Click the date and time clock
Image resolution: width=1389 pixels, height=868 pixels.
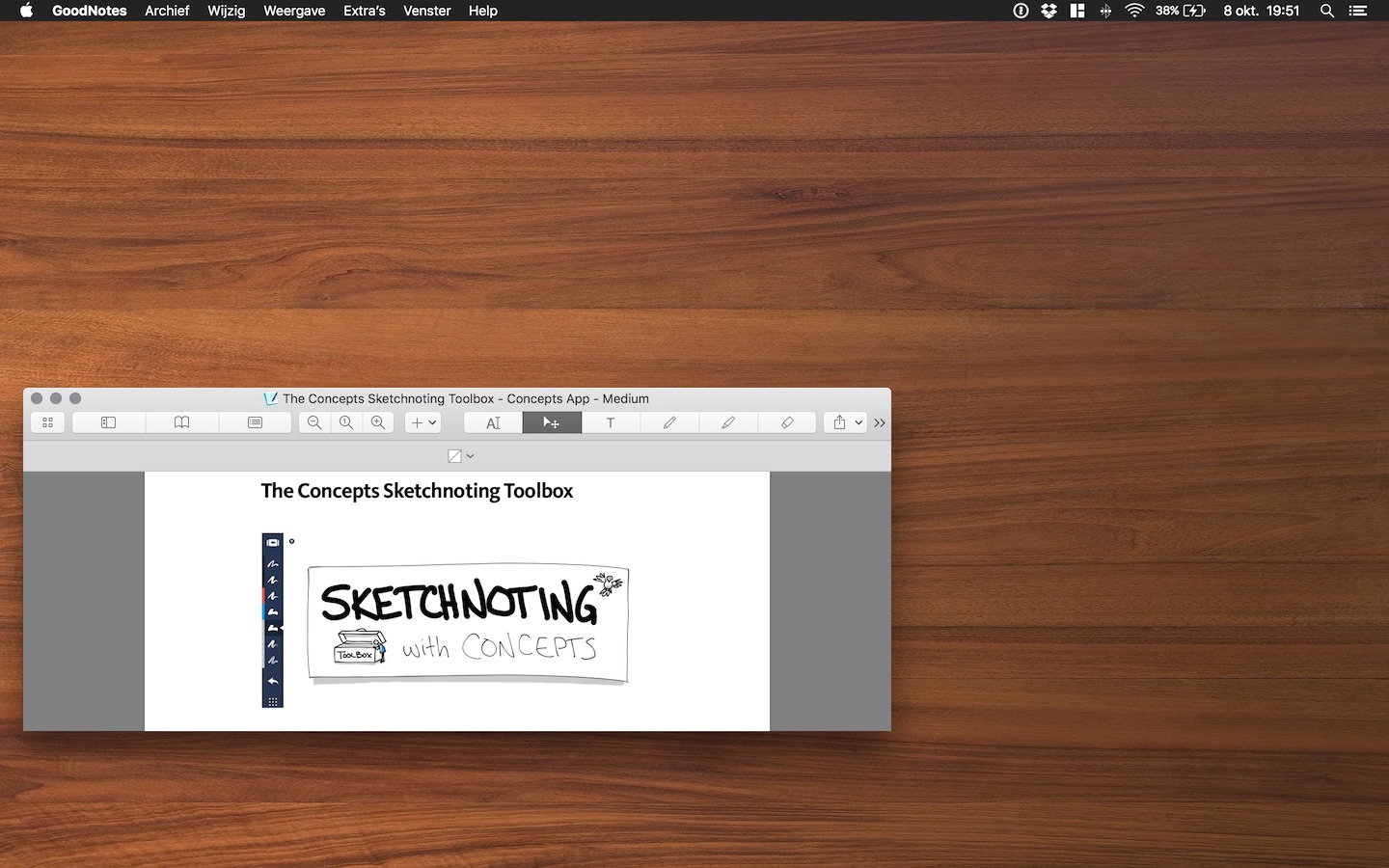1262,11
